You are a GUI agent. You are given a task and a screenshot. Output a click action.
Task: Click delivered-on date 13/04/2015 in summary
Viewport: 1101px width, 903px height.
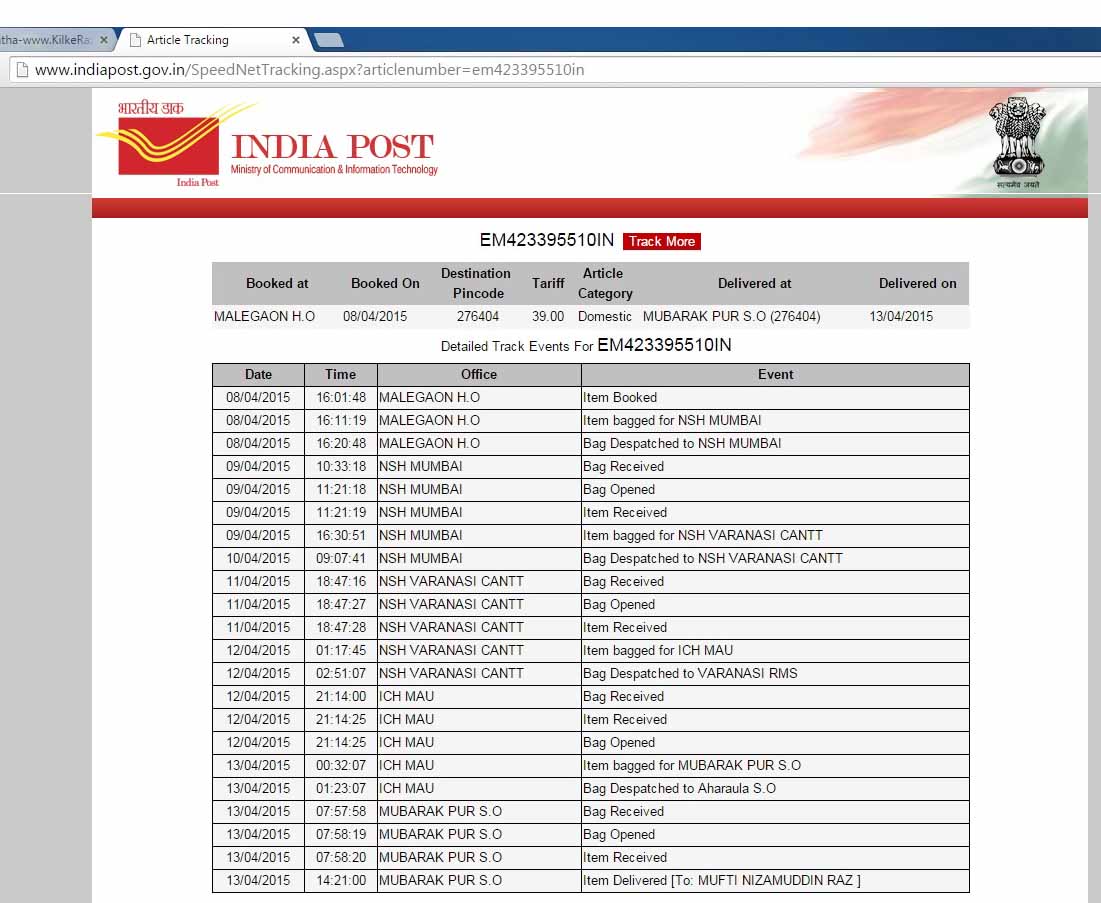point(901,316)
